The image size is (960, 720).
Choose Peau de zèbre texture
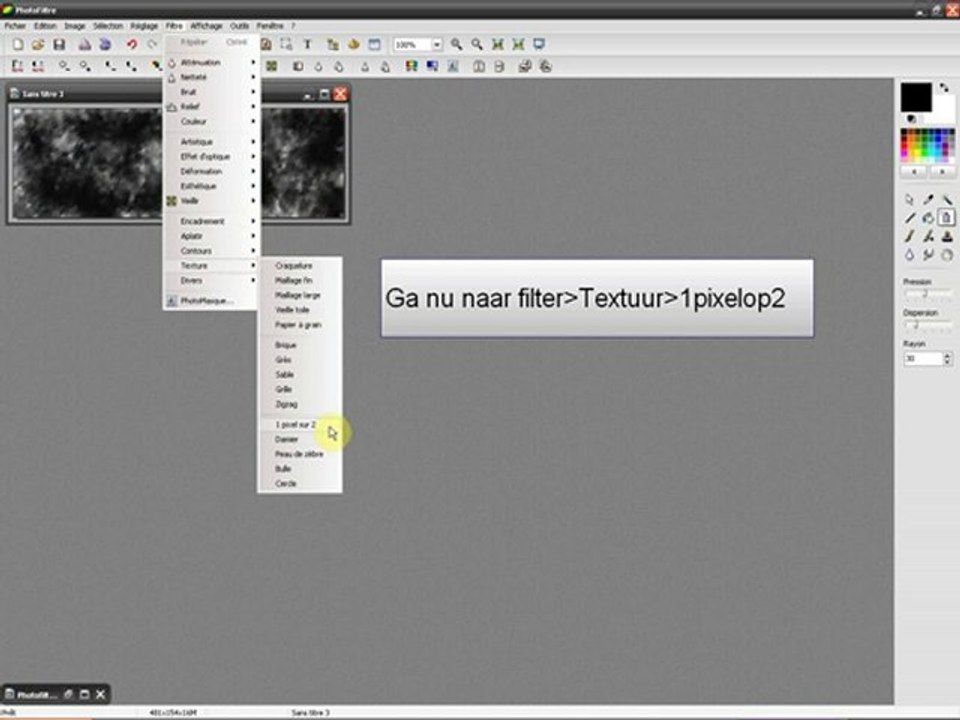pos(299,454)
